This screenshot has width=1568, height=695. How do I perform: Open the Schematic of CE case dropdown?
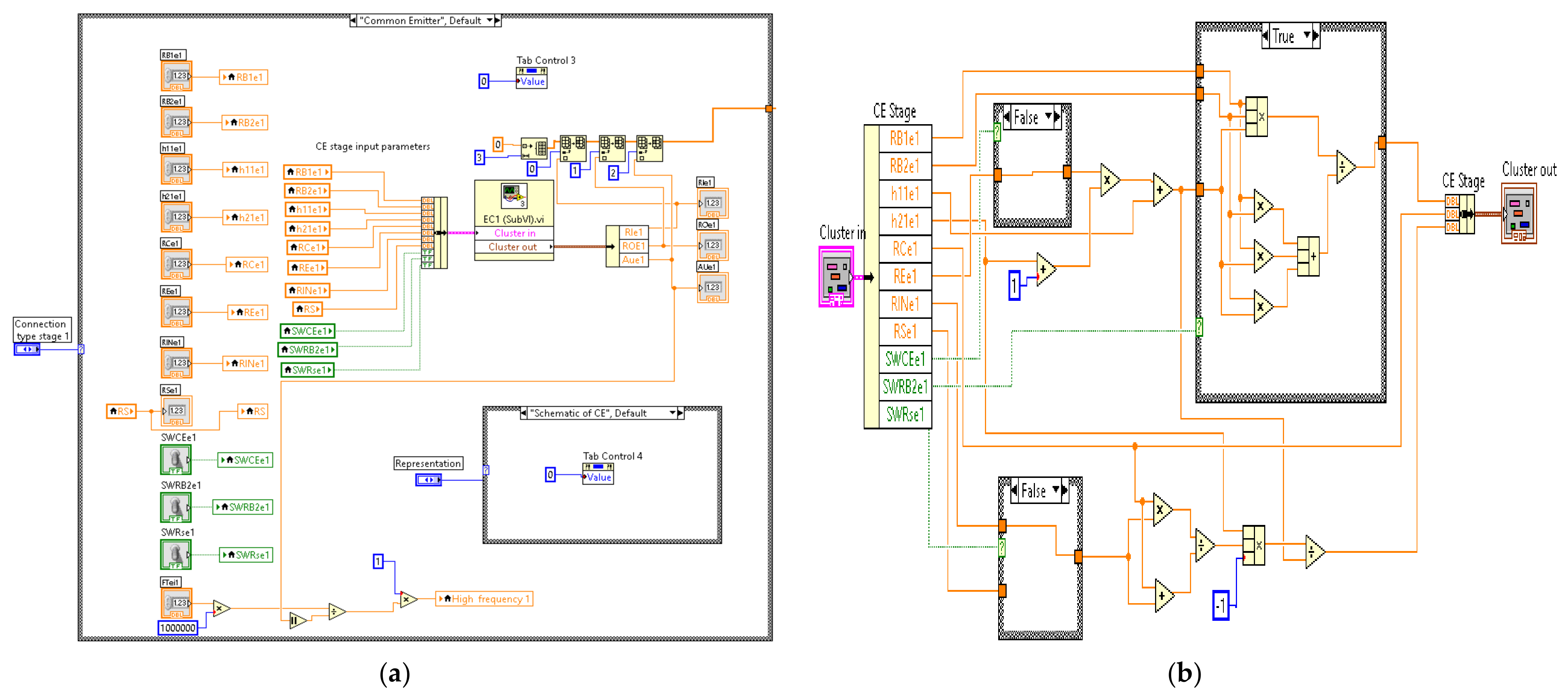tap(672, 413)
